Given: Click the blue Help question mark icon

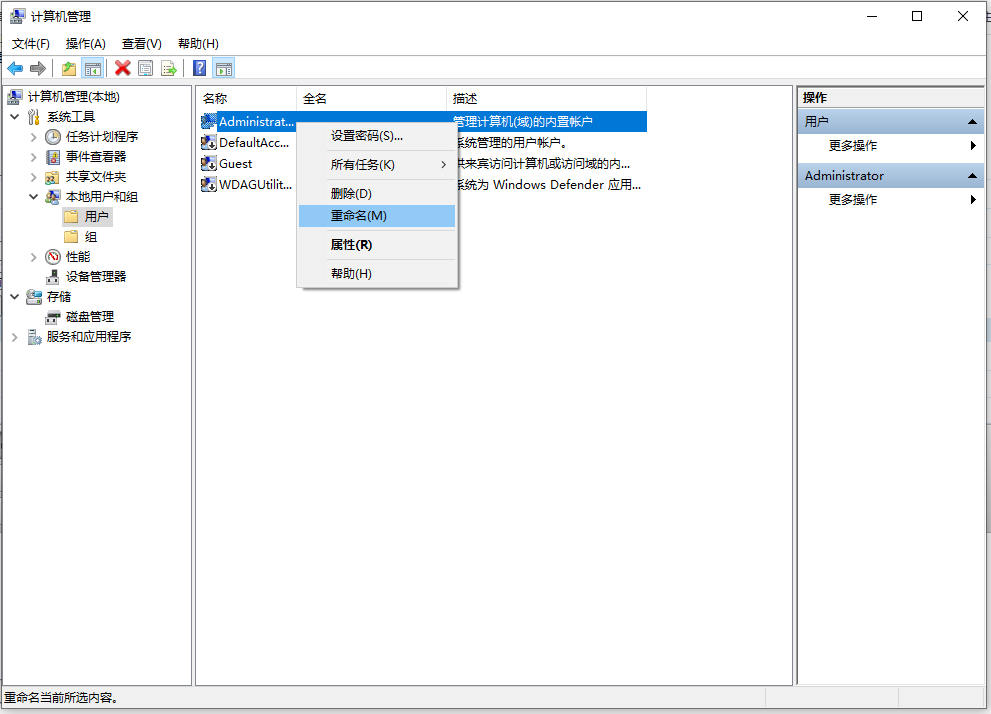Looking at the screenshot, I should point(200,68).
